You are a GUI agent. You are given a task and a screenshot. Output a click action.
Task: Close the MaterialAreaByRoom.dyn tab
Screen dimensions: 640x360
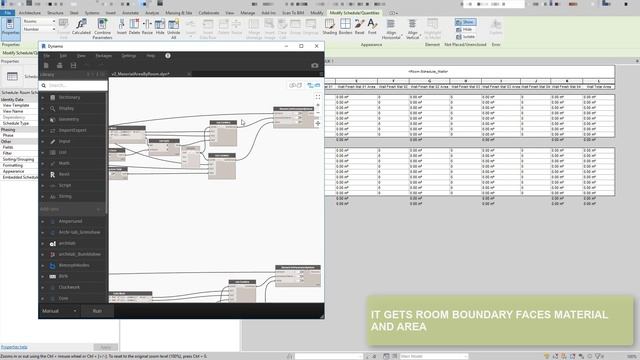tap(189, 74)
